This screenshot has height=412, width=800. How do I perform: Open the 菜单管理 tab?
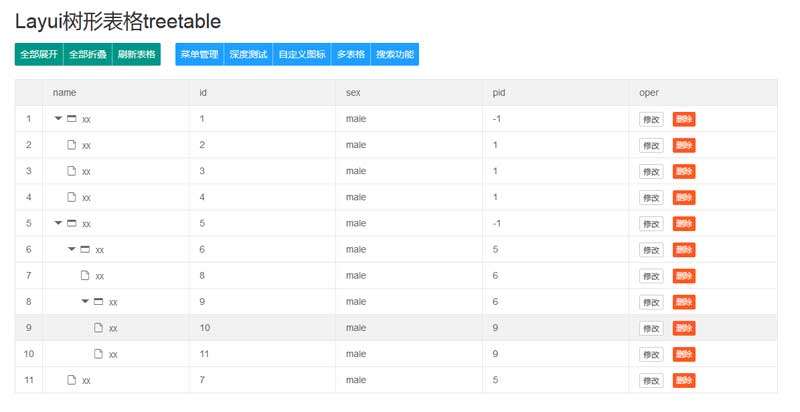pos(199,55)
